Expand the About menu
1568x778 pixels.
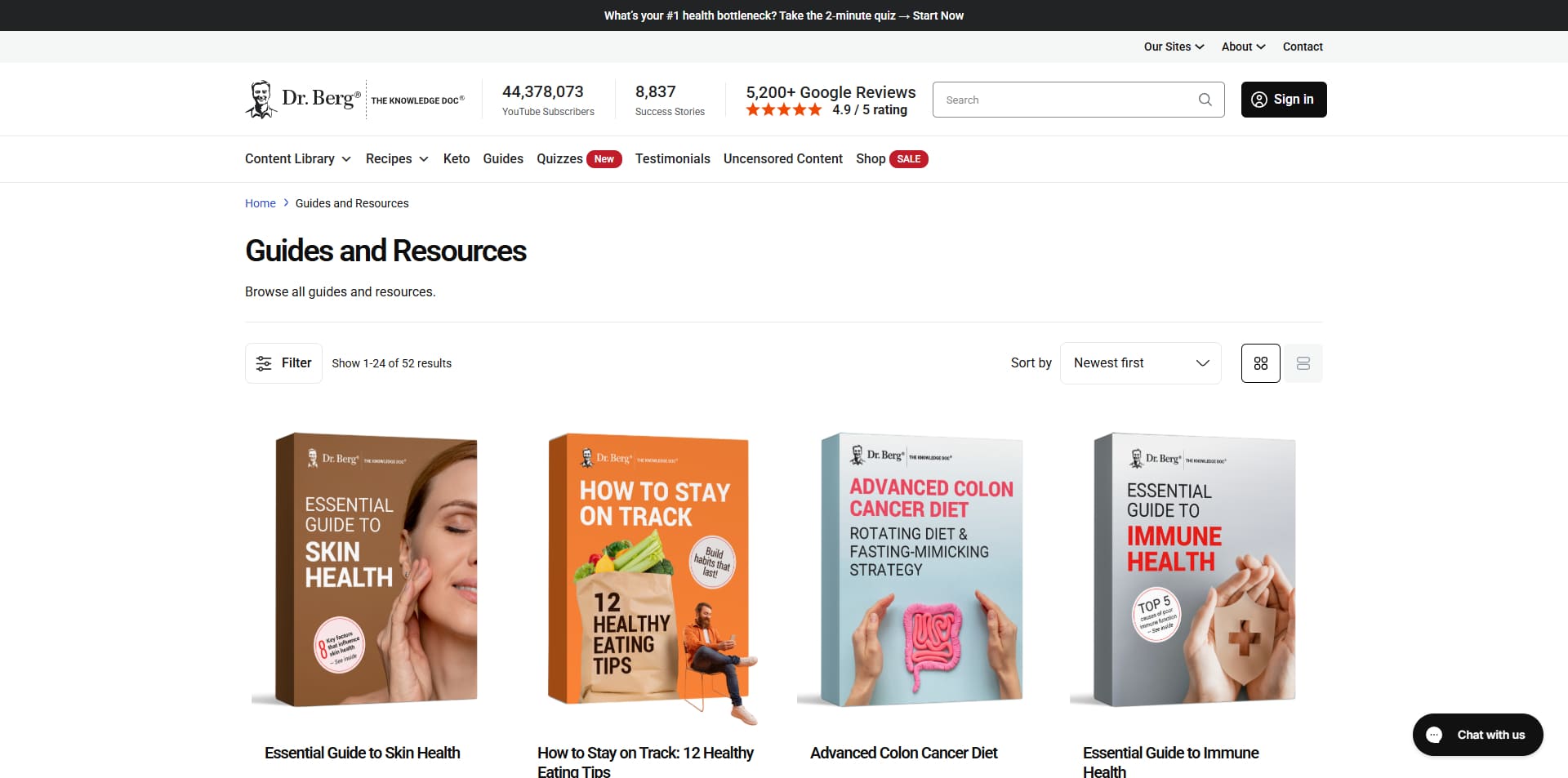click(x=1243, y=47)
